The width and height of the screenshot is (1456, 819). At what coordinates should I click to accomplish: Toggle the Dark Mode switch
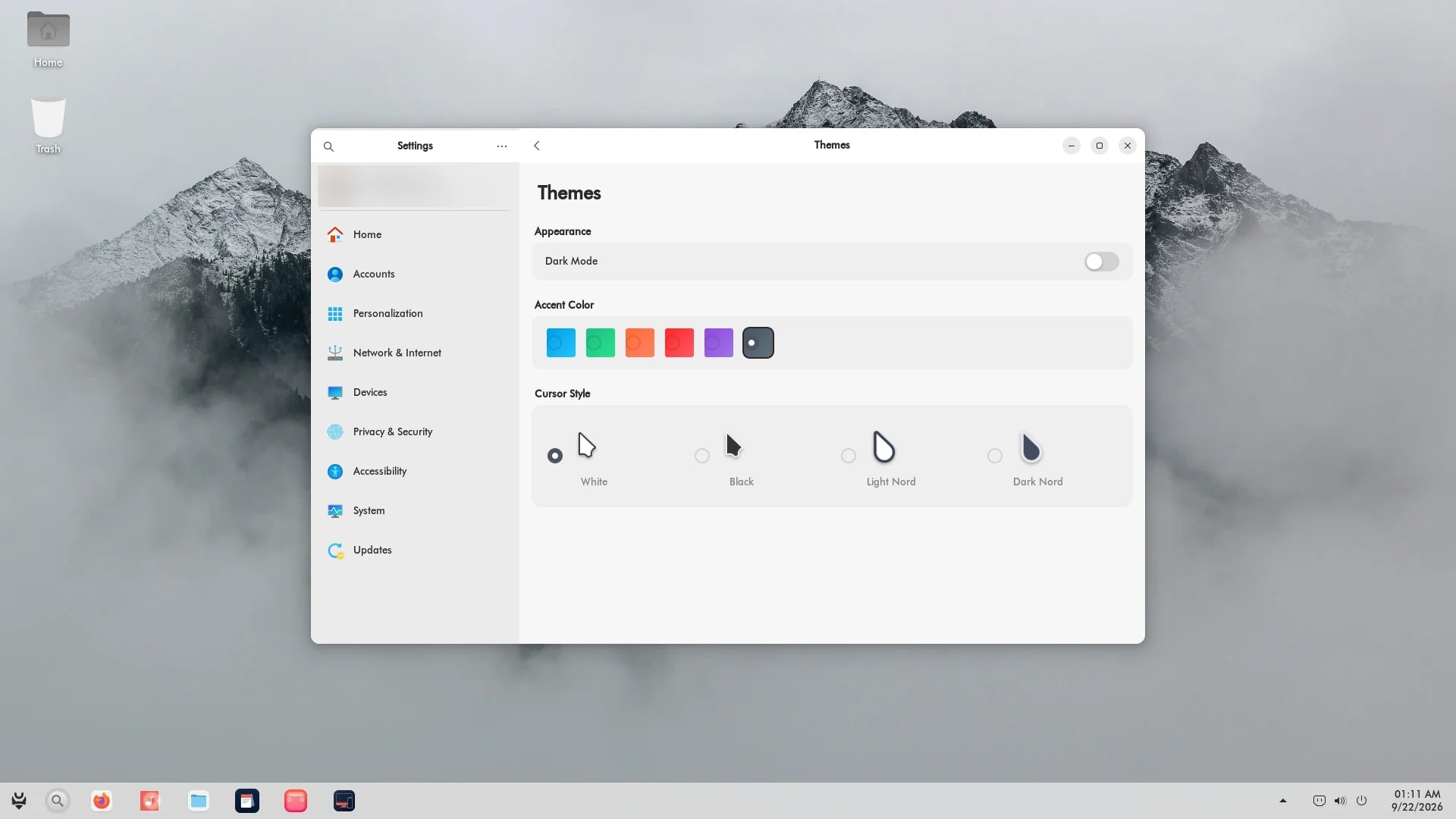coord(1101,262)
